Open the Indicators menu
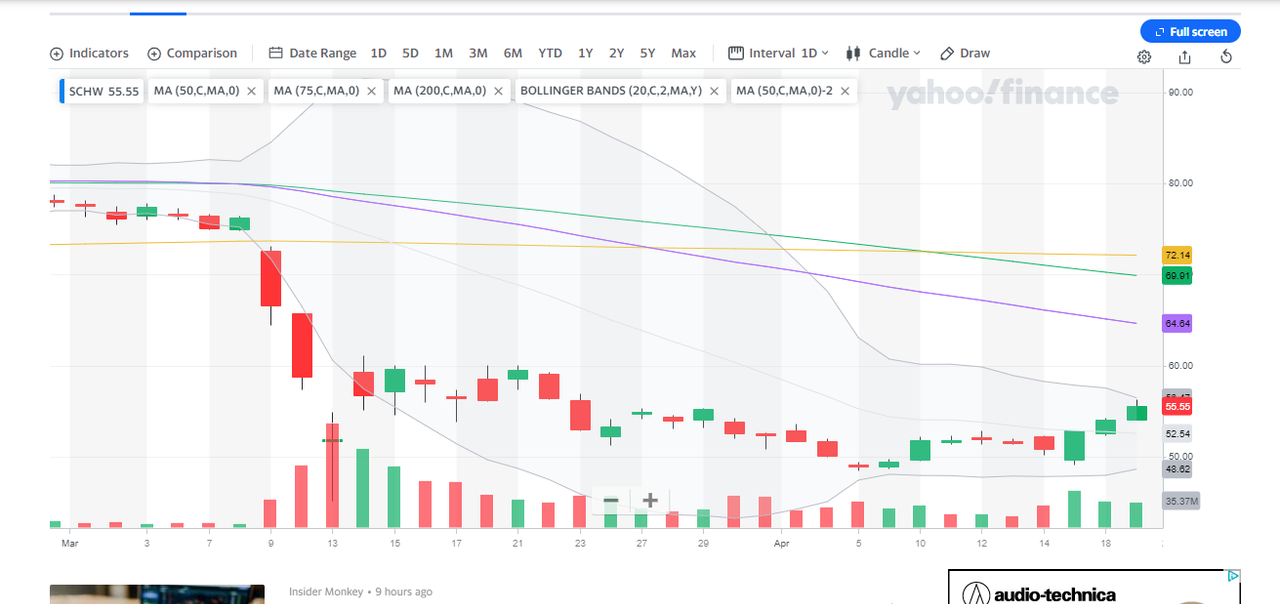Screen dimensions: 1280x604 coord(89,53)
